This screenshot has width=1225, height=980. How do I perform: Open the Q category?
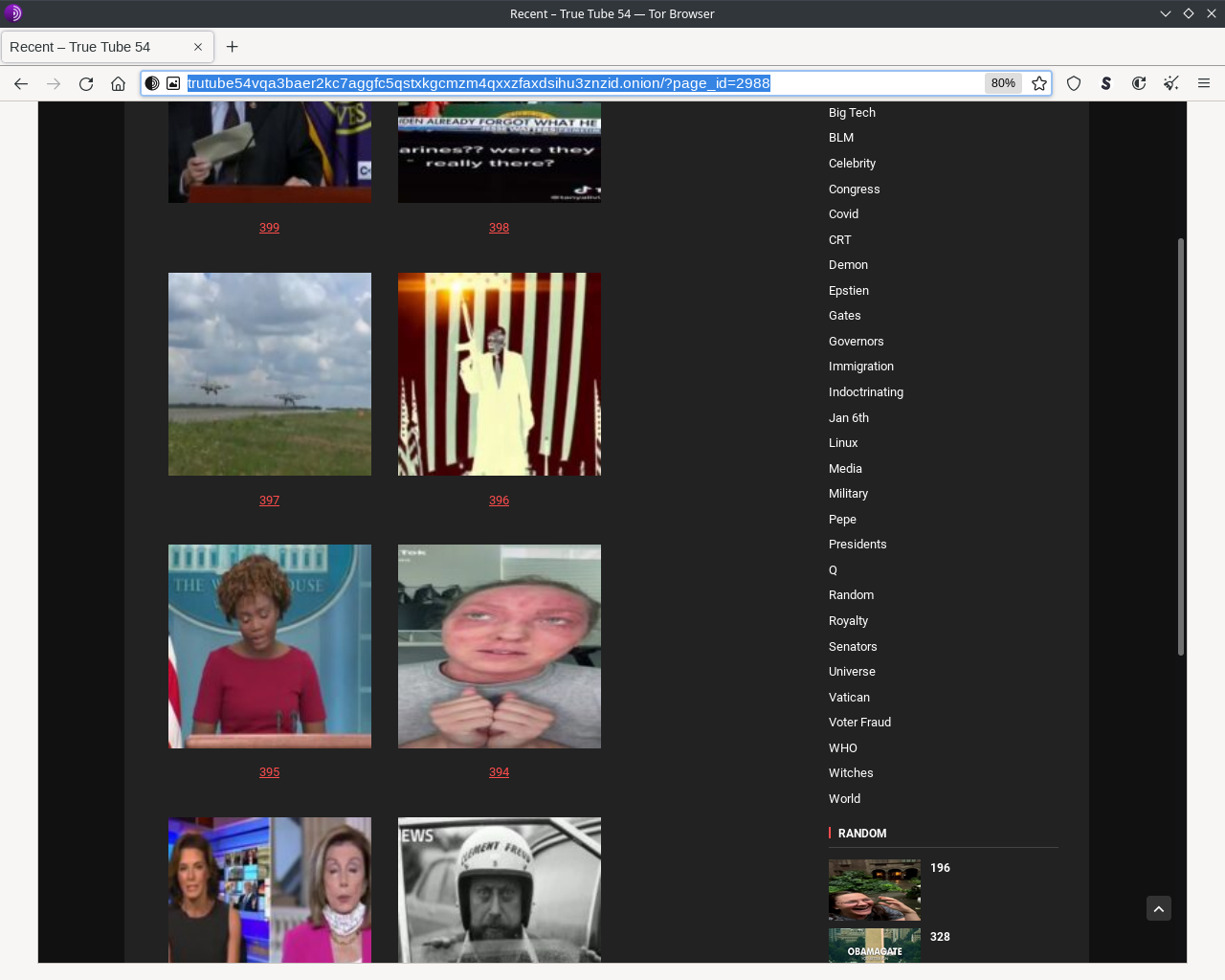tap(833, 570)
